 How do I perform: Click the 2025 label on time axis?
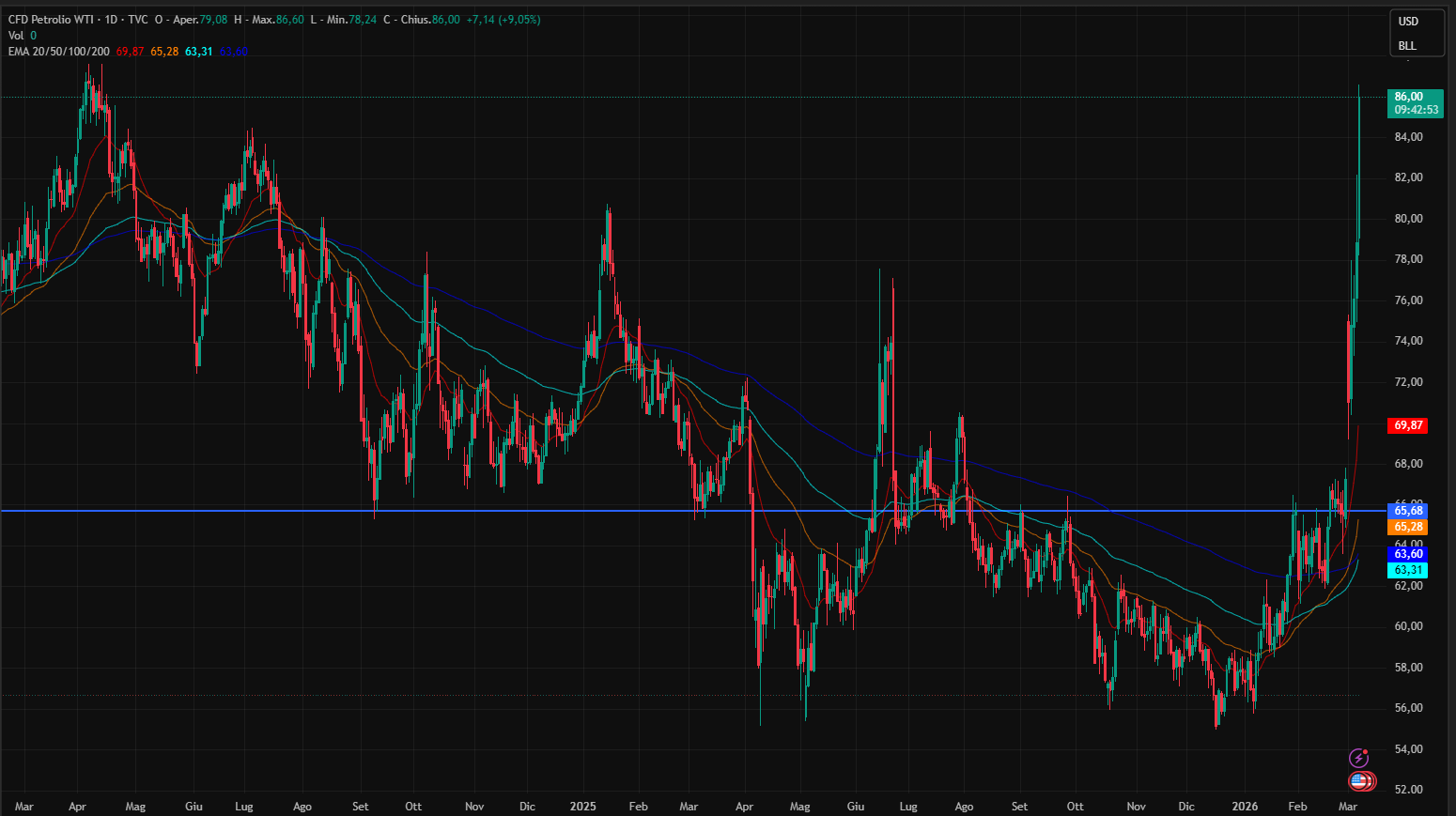[583, 807]
